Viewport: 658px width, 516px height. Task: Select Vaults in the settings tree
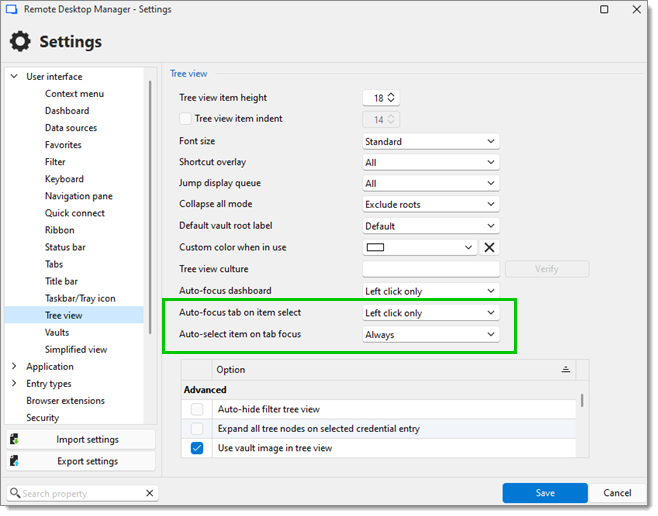point(57,332)
